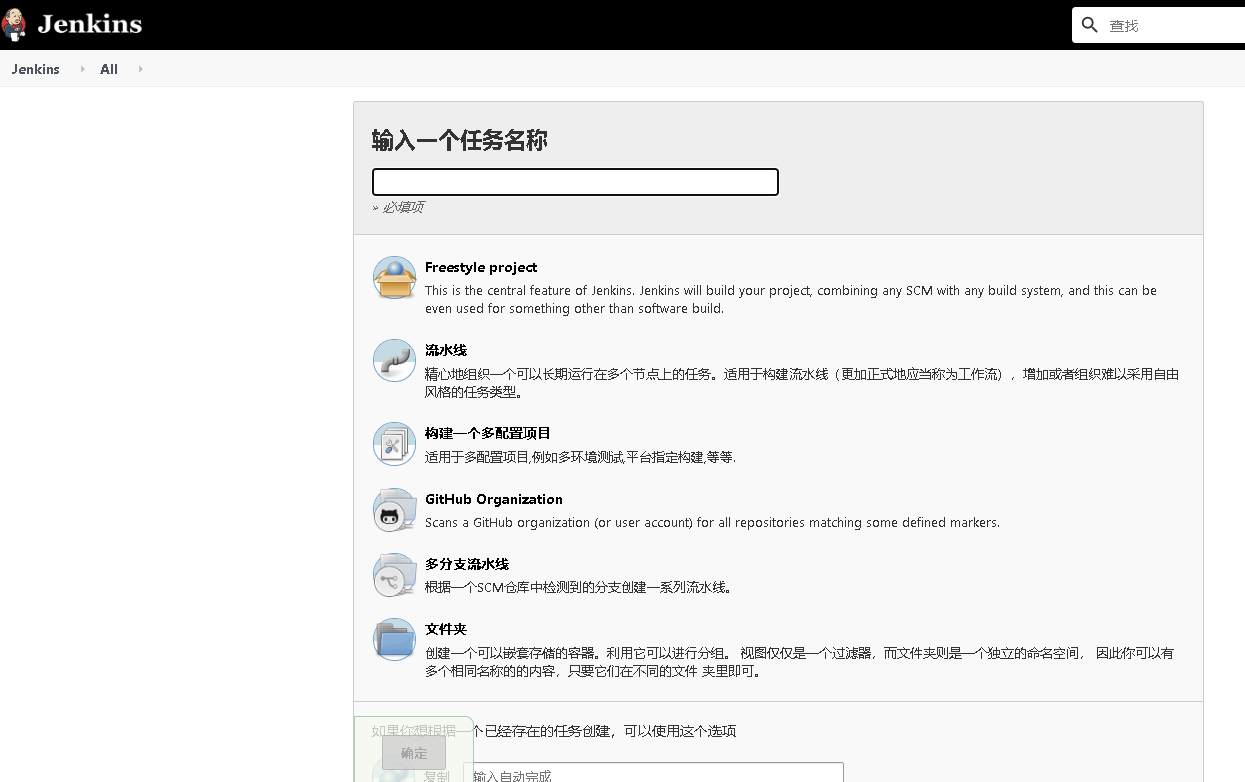Open the breadcrumb chevron after Jenkins
Image resolution: width=1245 pixels, height=782 pixels.
pyautogui.click(x=81, y=69)
